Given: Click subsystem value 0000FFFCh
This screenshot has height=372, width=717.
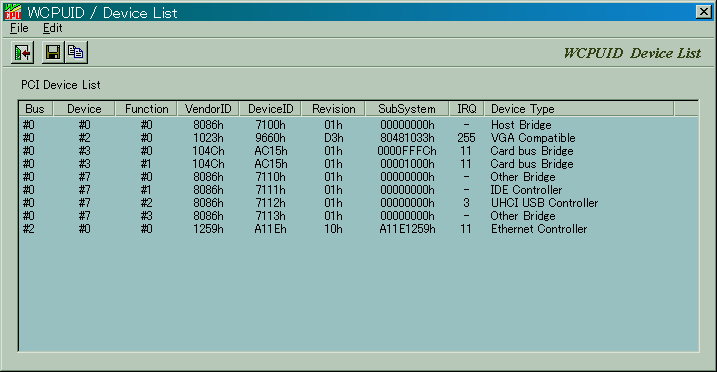Looking at the screenshot, I should pos(407,151).
